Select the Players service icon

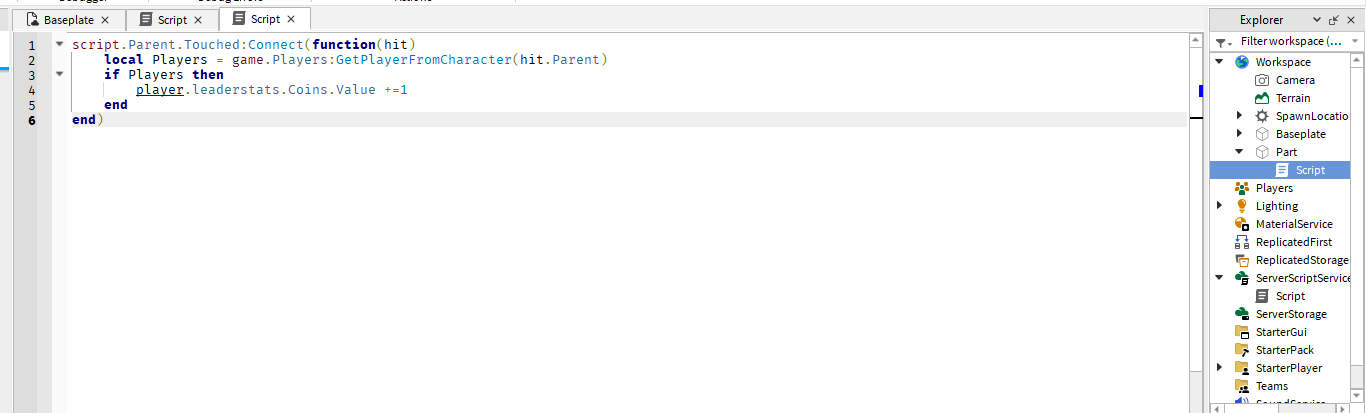1242,188
